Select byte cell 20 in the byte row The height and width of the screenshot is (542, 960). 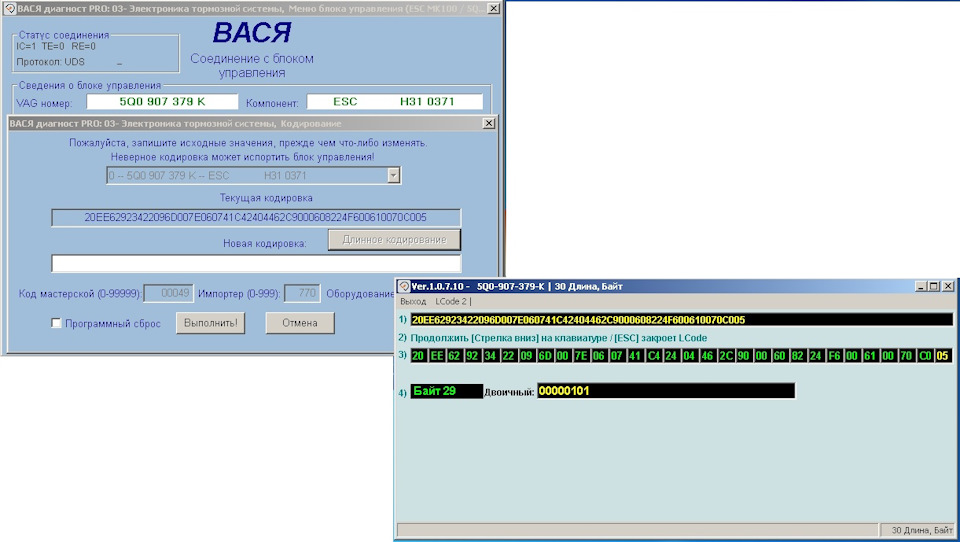(419, 356)
